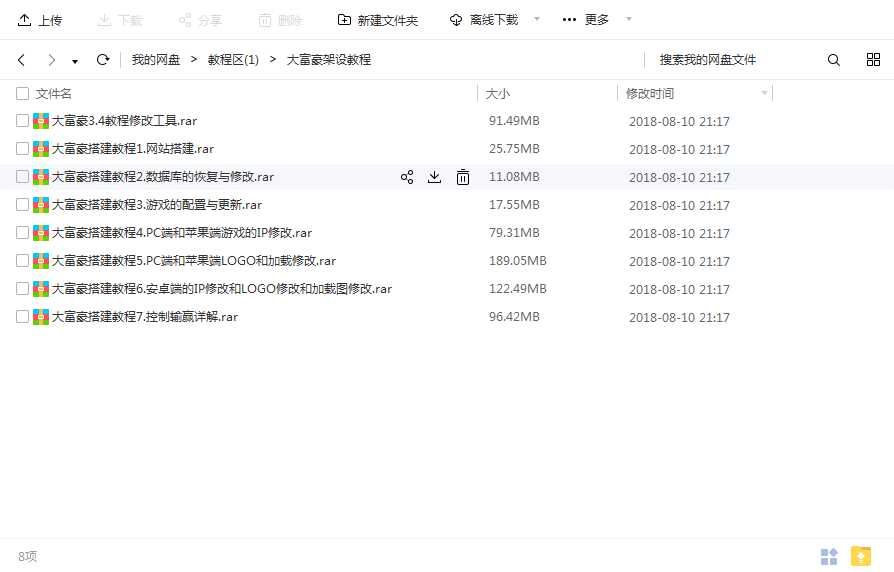Navigate to 我的网盘 breadcrumb
Image resolution: width=894 pixels, height=572 pixels.
[x=156, y=60]
